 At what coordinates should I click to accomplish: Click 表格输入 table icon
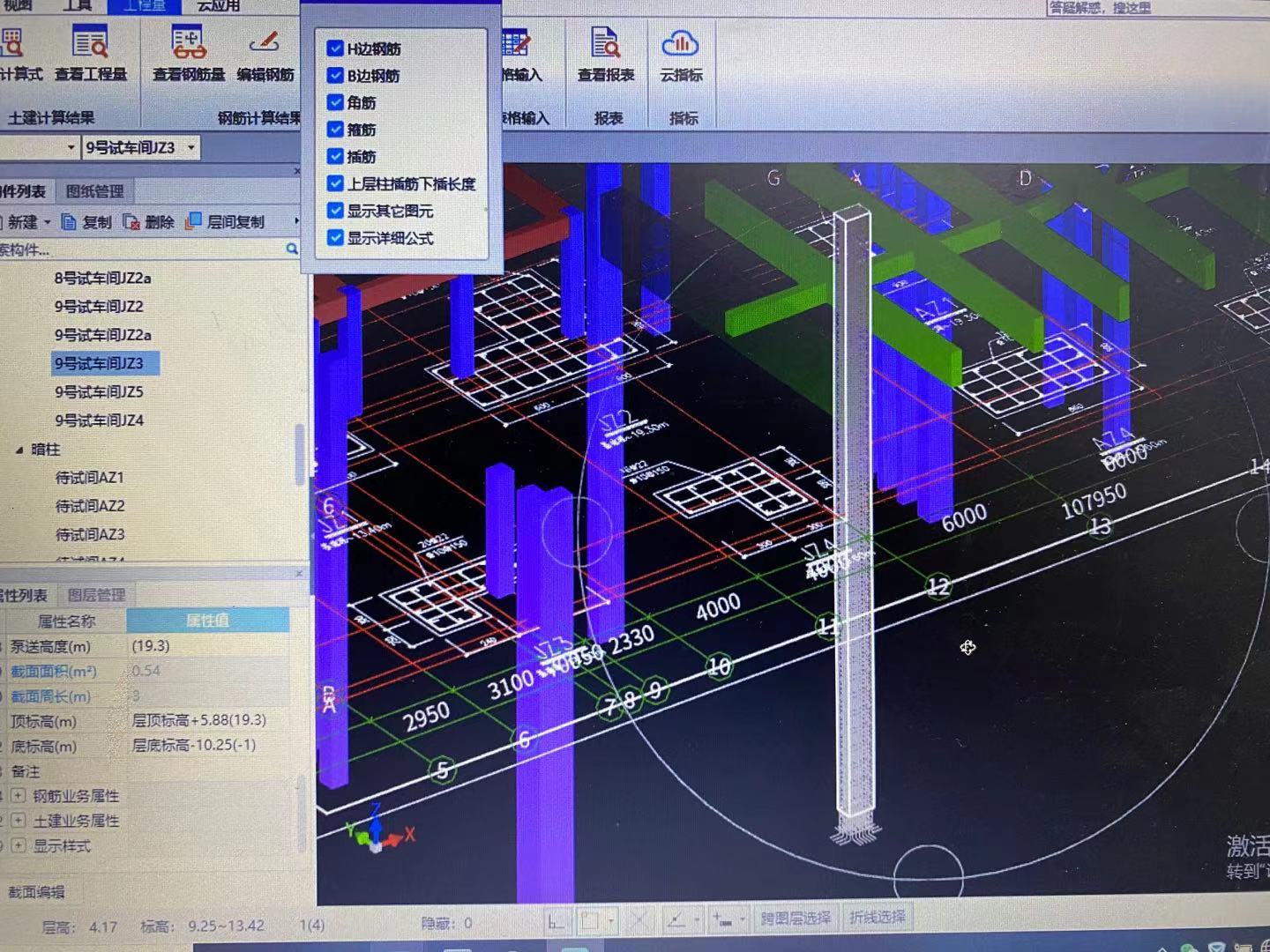coord(515,41)
